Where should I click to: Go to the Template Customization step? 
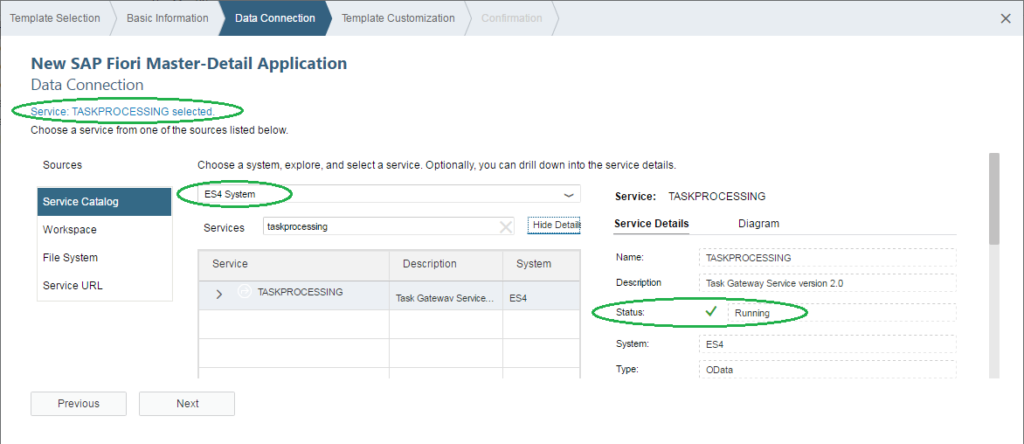coord(398,18)
